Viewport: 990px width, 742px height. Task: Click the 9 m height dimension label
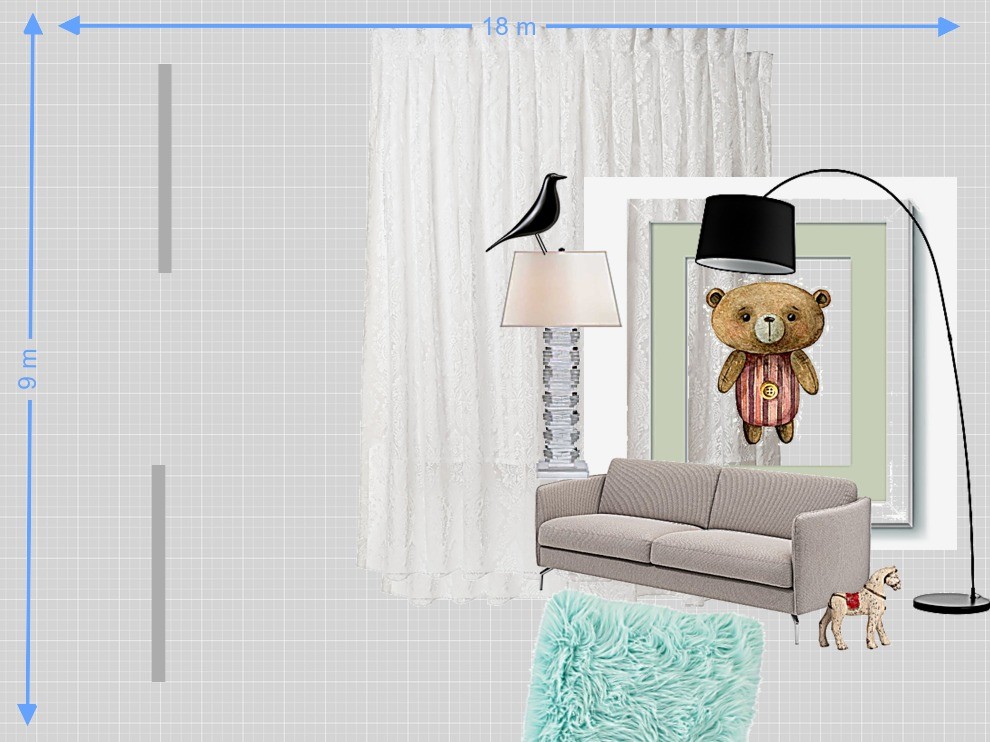pos(29,370)
